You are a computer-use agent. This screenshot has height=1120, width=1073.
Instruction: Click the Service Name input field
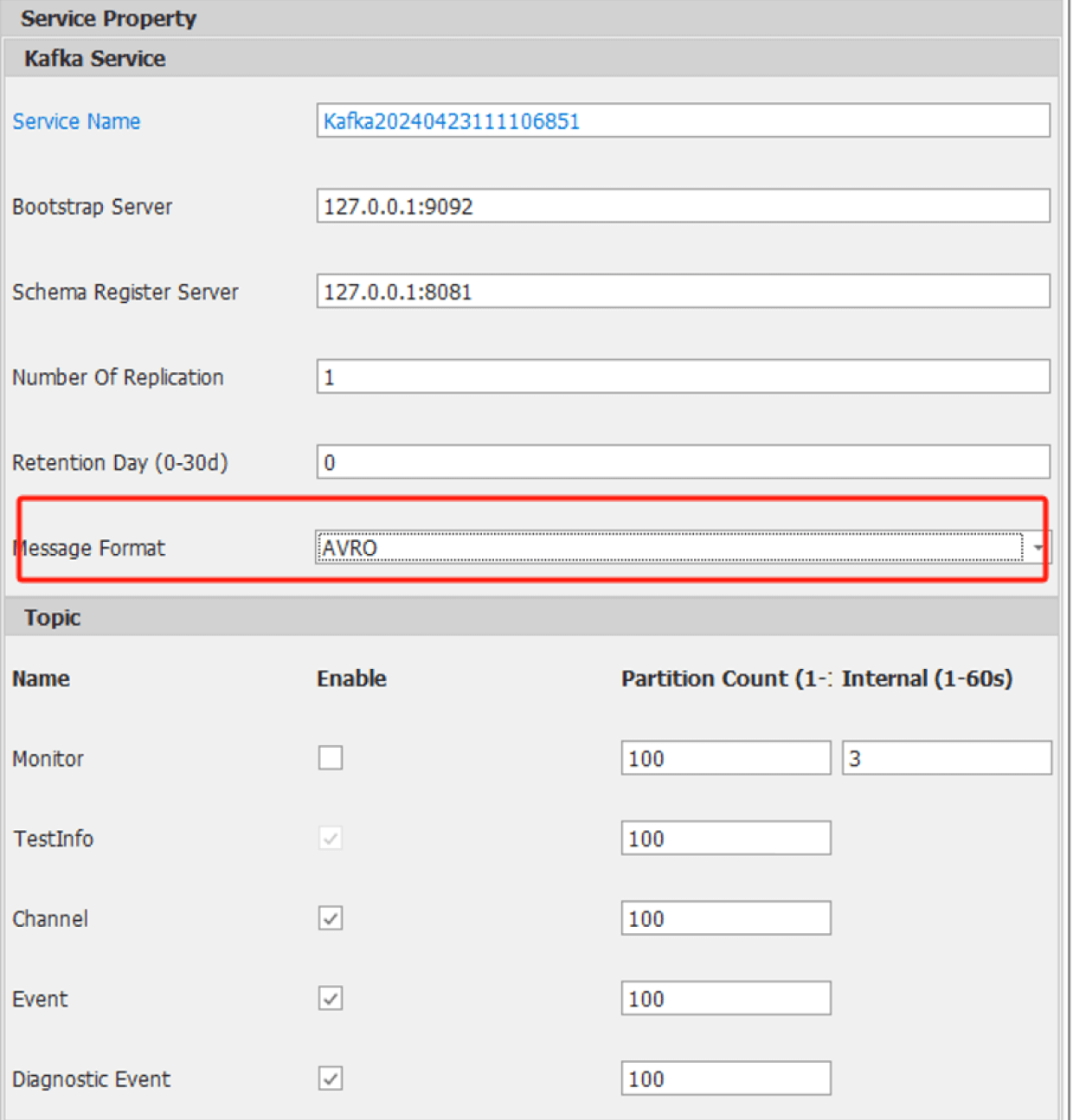(x=683, y=120)
